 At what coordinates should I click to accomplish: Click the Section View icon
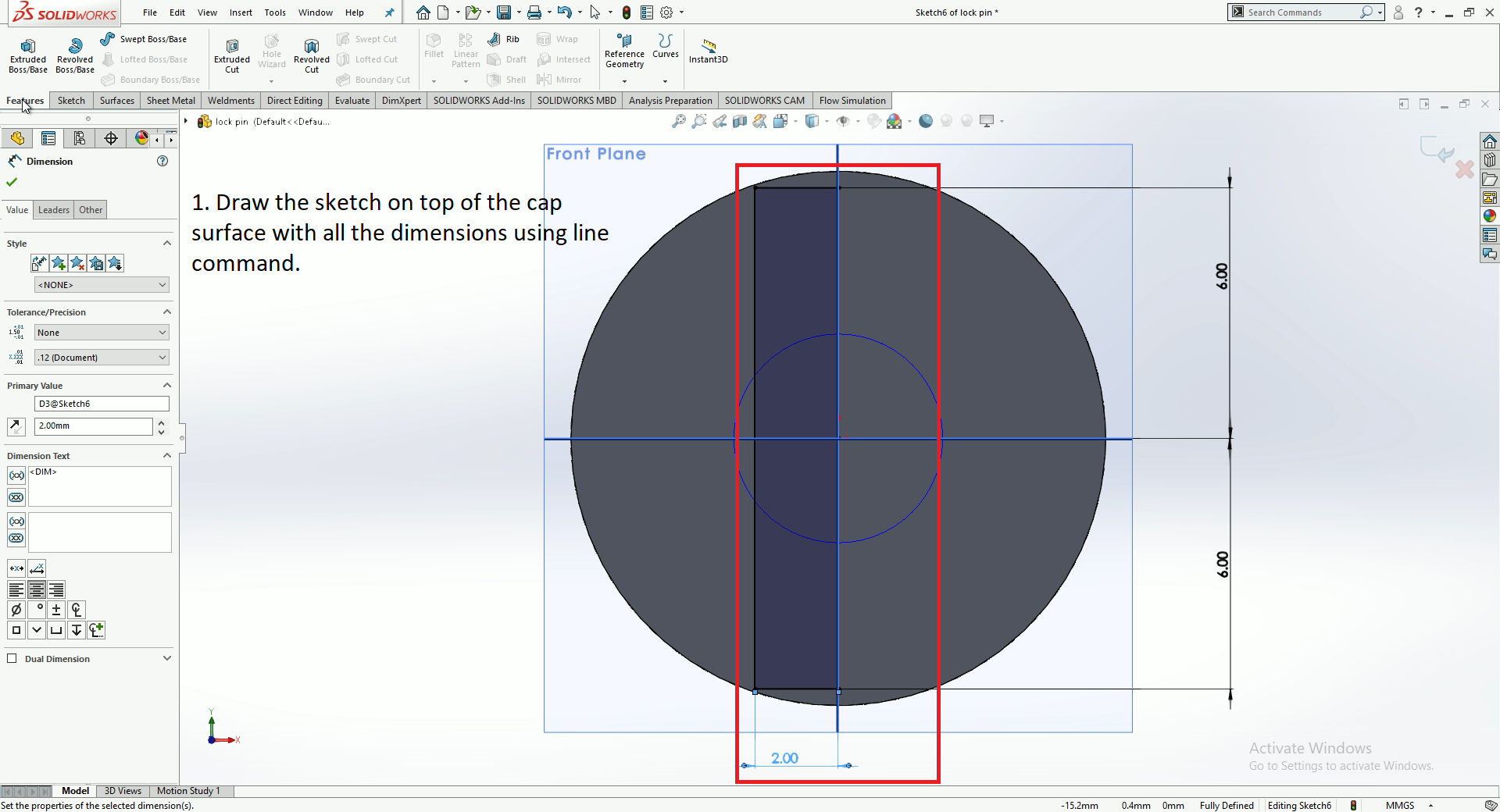click(x=740, y=121)
